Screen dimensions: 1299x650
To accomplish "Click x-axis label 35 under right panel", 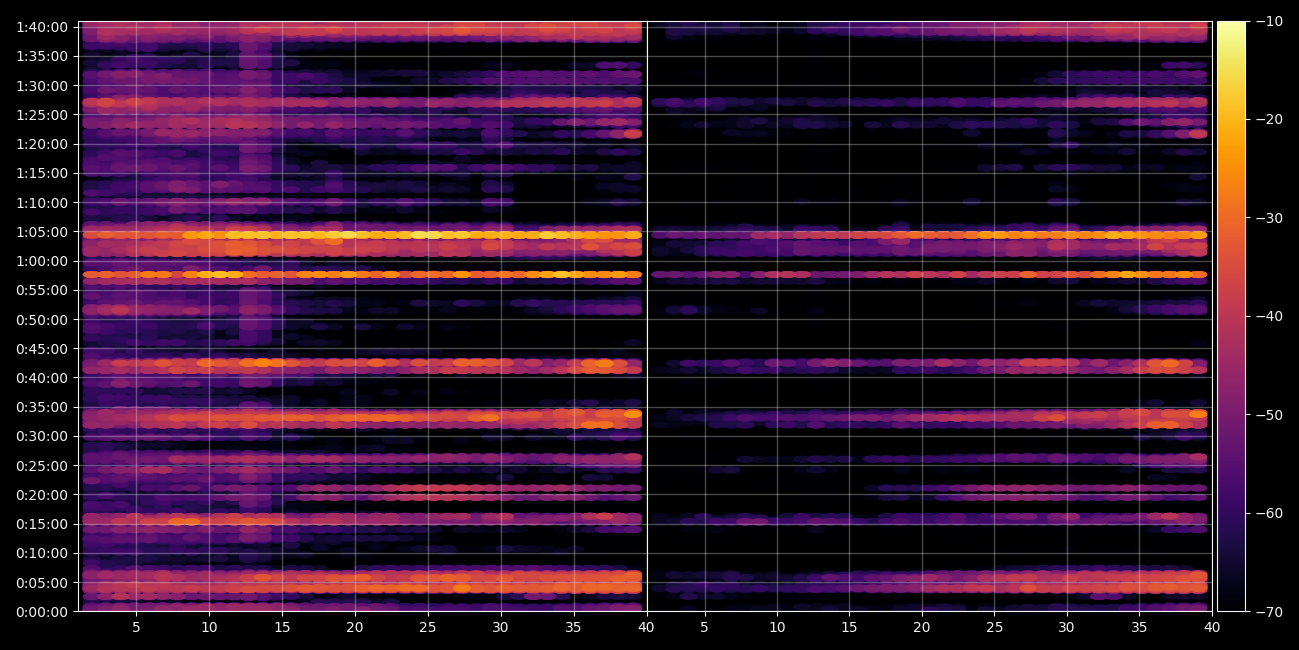I will 1139,628.
